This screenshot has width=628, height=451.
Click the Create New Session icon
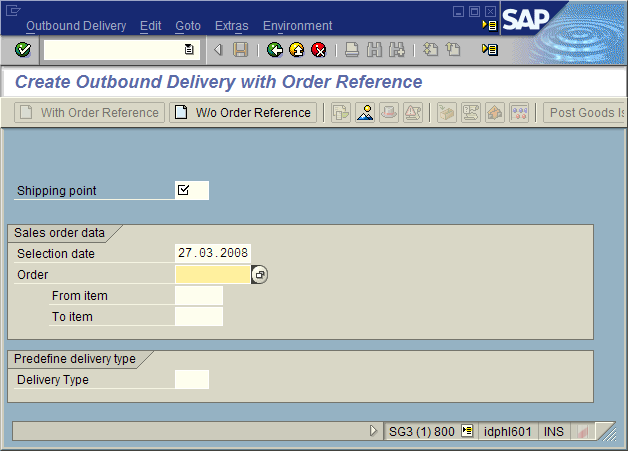click(431, 50)
